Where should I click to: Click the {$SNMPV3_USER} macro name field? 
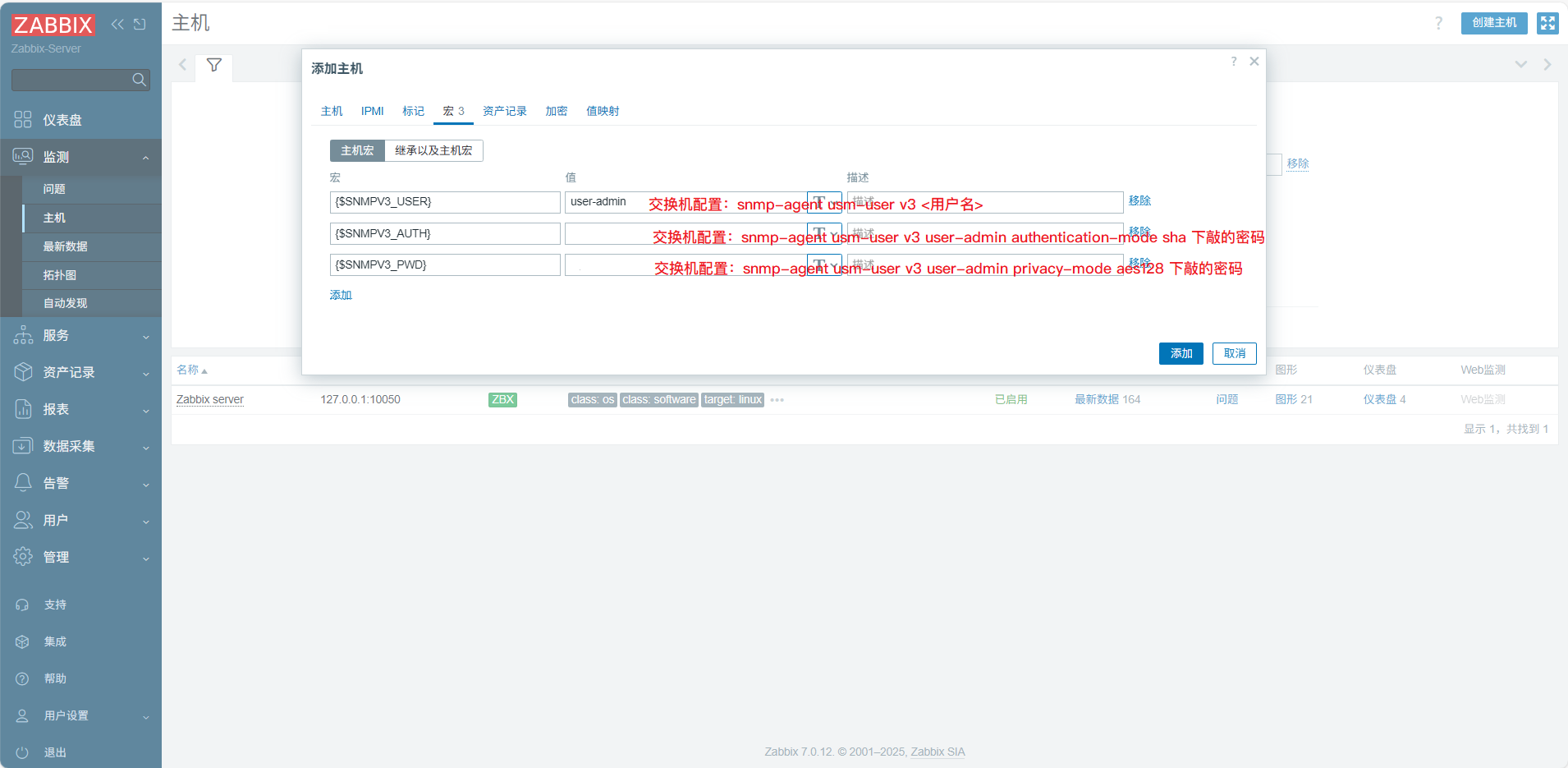click(x=445, y=202)
